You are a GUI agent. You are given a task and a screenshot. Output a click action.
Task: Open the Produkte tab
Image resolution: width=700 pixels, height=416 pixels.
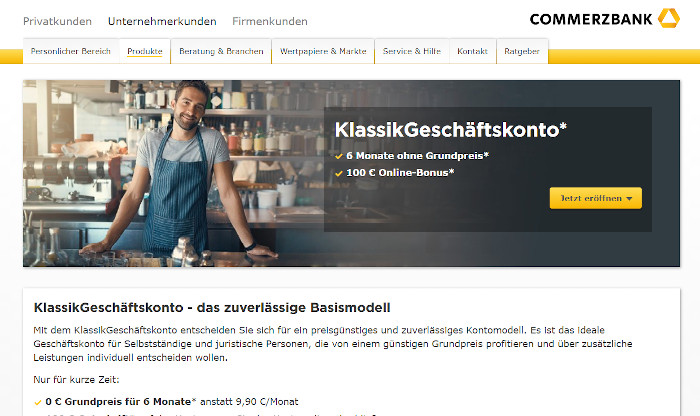coord(145,51)
